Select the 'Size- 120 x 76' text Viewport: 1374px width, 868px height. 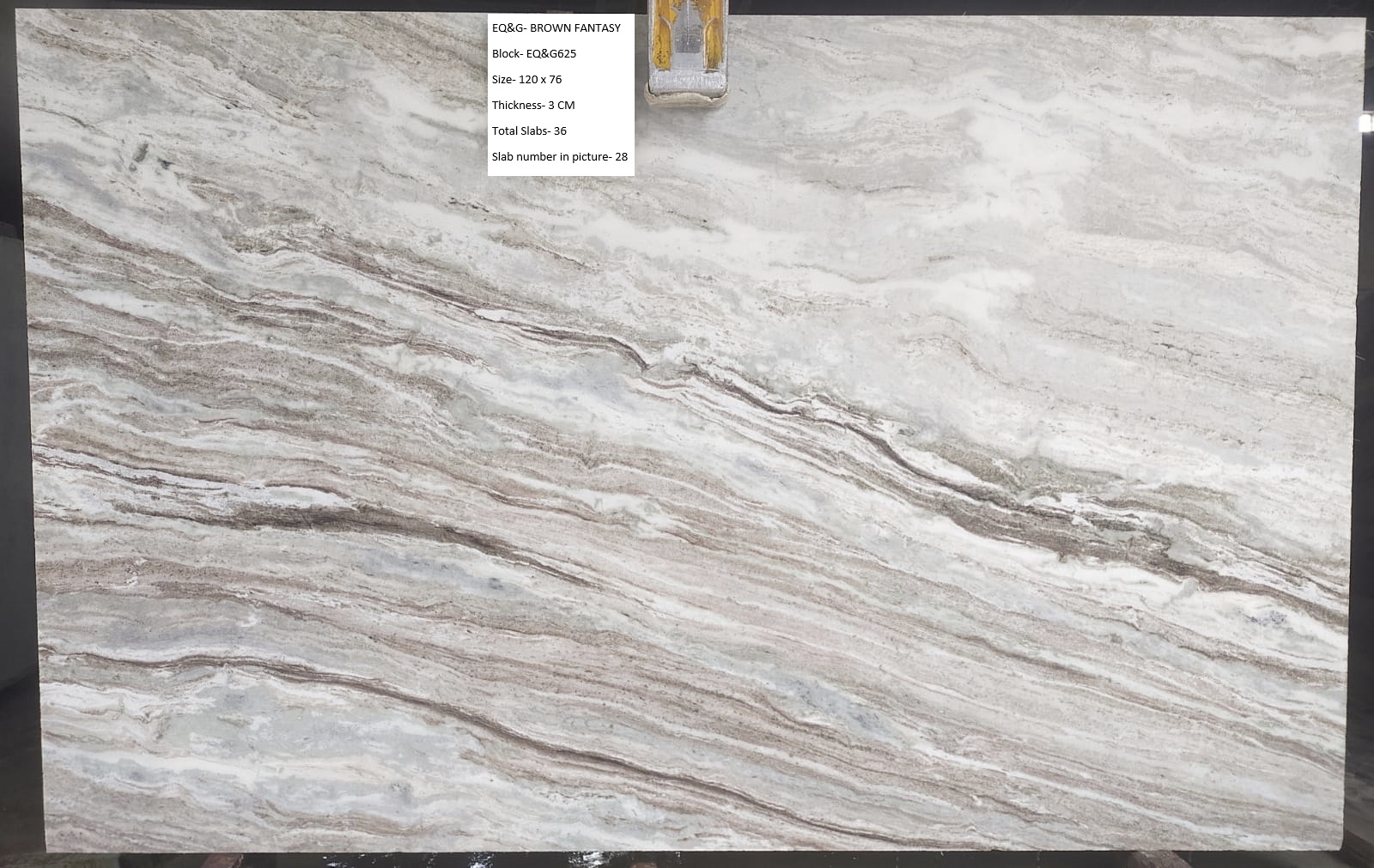[x=526, y=80]
